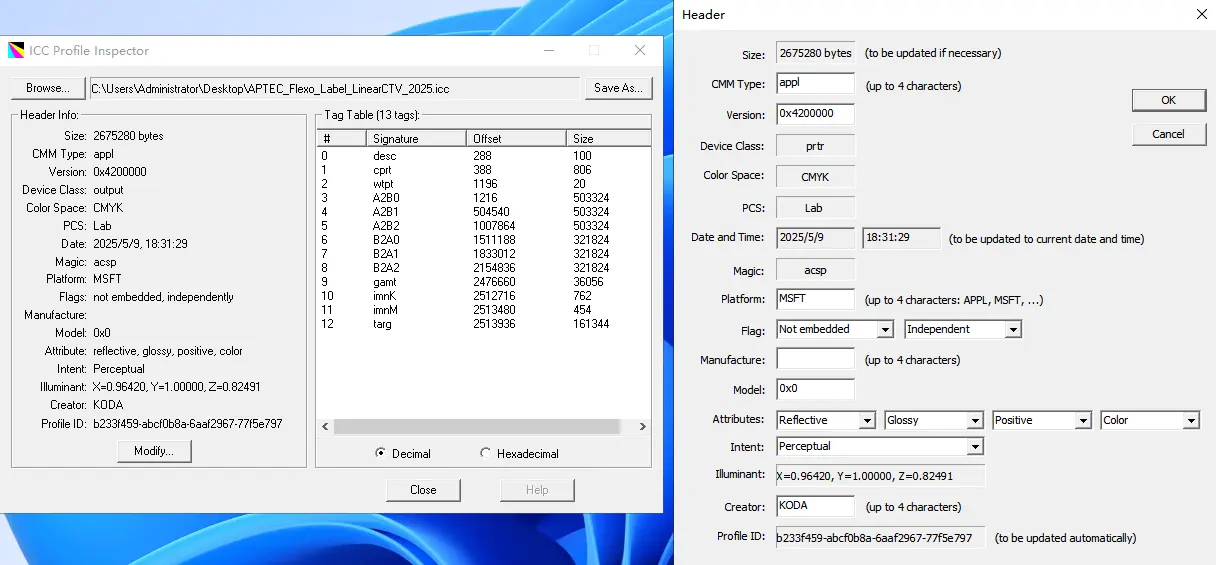Screen dimensions: 1216x565
Task: Close the Header dialog with X button
Action: pyautogui.click(x=1201, y=14)
